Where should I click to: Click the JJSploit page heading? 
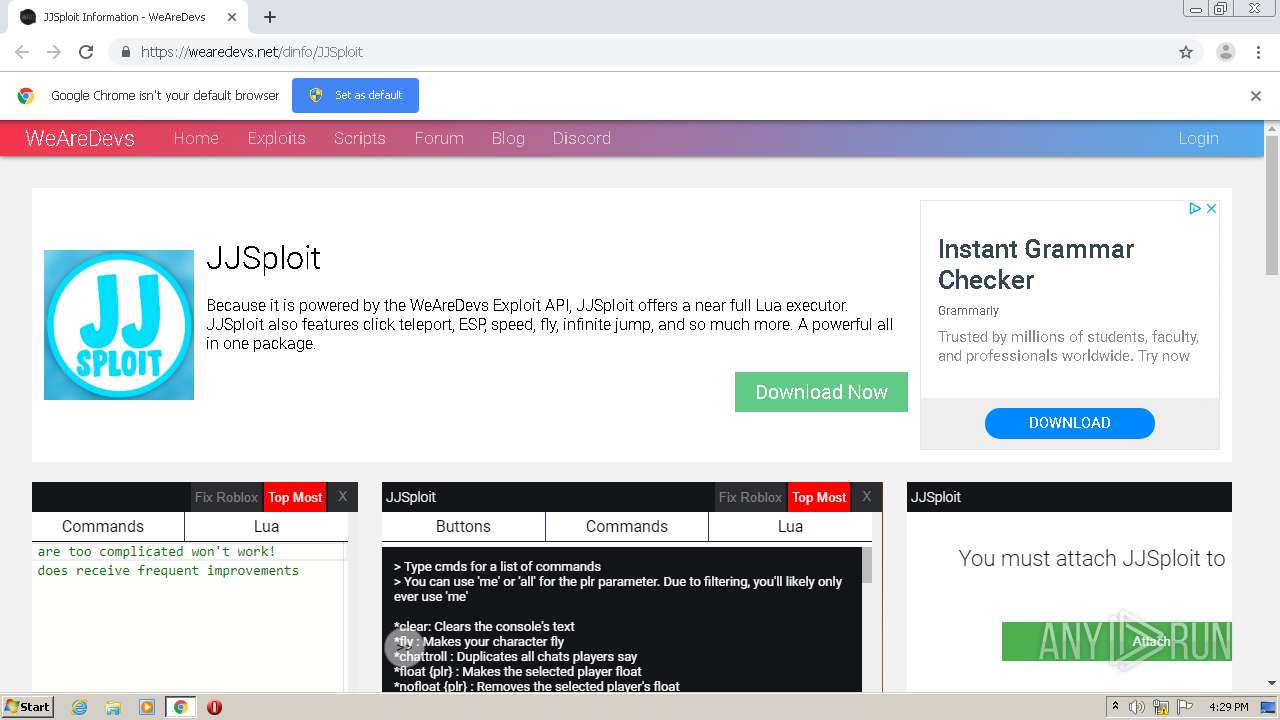coord(263,258)
